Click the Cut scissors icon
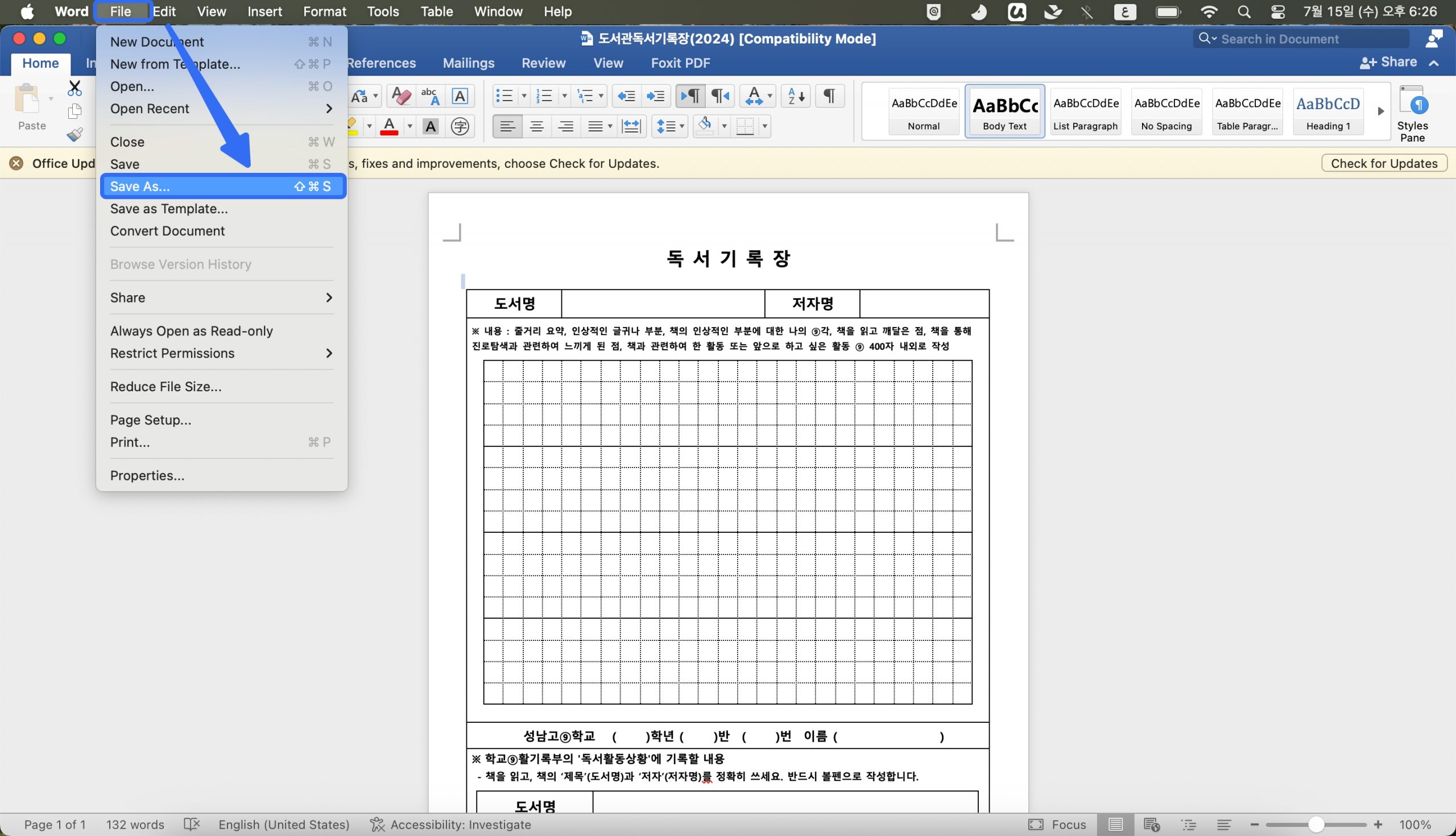Viewport: 1456px width, 836px height. click(x=75, y=88)
